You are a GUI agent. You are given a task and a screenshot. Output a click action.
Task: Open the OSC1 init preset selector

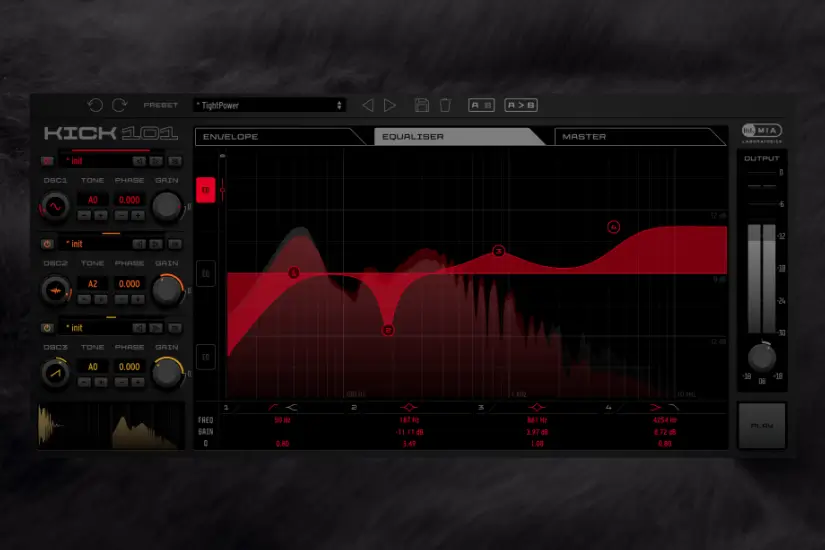(x=96, y=160)
